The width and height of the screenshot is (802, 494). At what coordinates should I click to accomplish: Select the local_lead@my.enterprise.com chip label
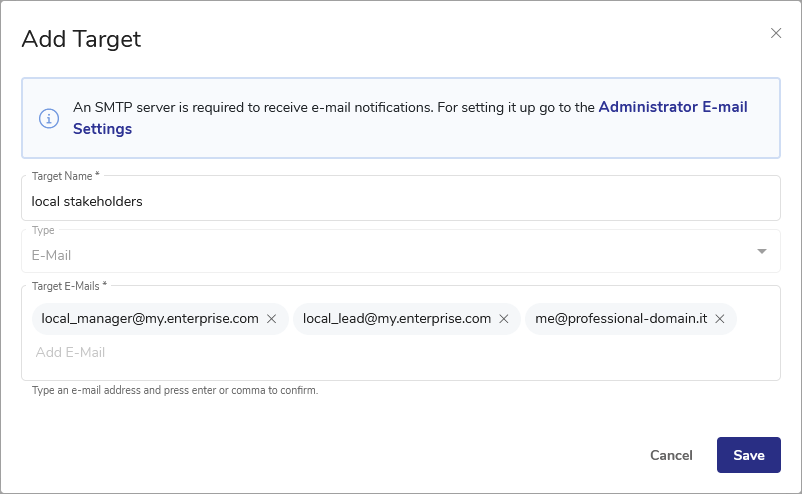click(x=397, y=319)
